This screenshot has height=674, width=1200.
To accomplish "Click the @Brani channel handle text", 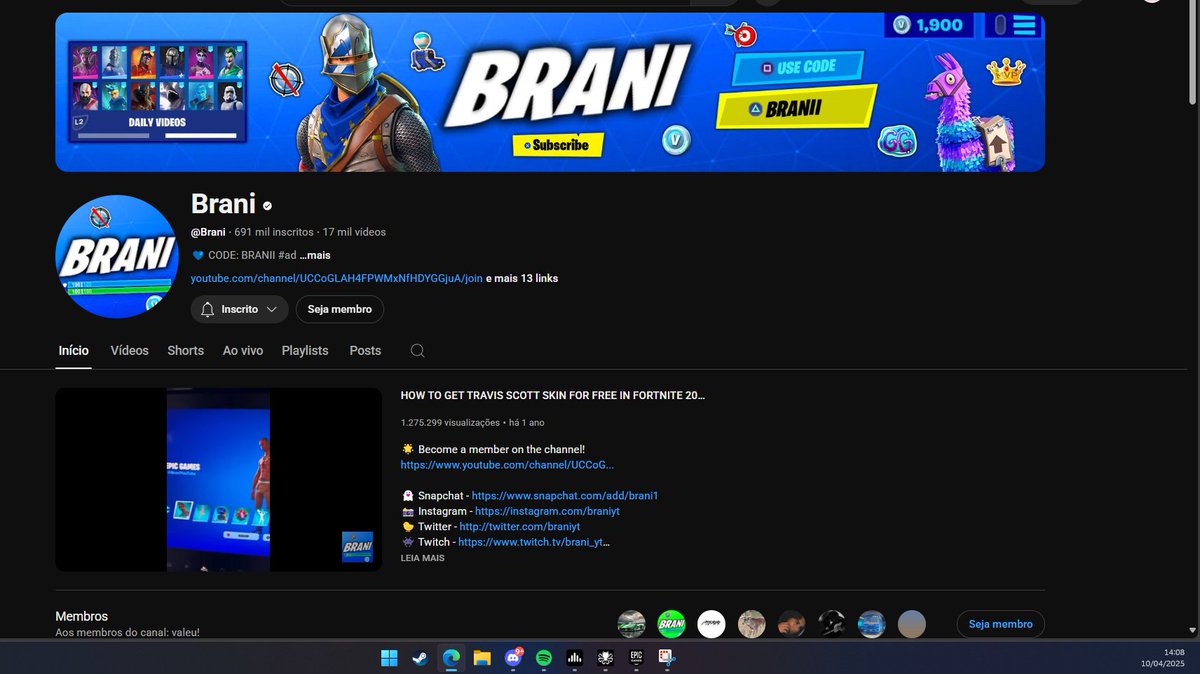I will (208, 232).
